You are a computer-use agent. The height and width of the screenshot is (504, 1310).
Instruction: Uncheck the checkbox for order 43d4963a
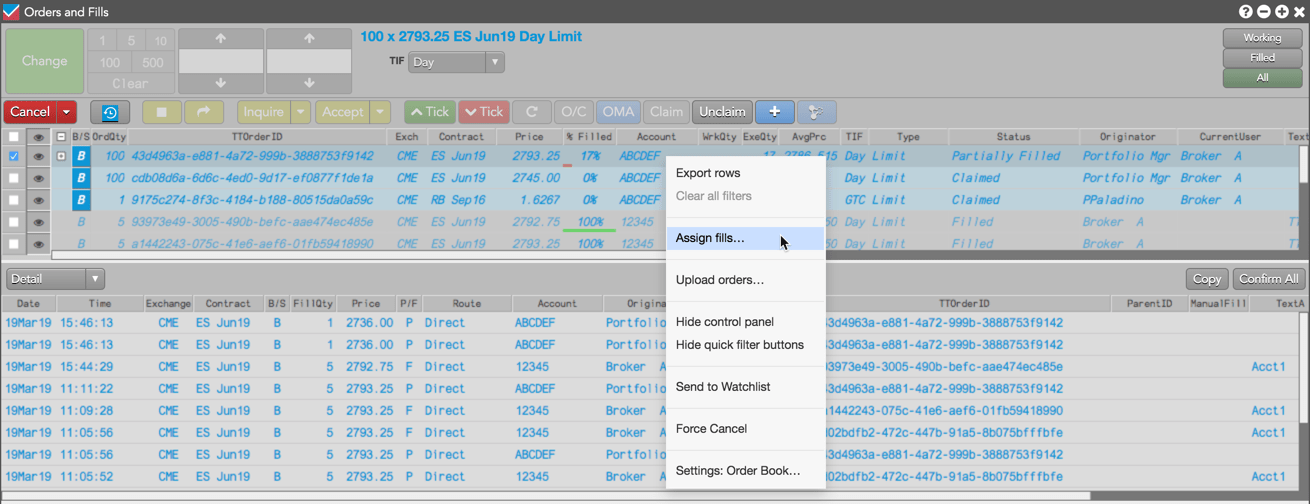[x=14, y=156]
